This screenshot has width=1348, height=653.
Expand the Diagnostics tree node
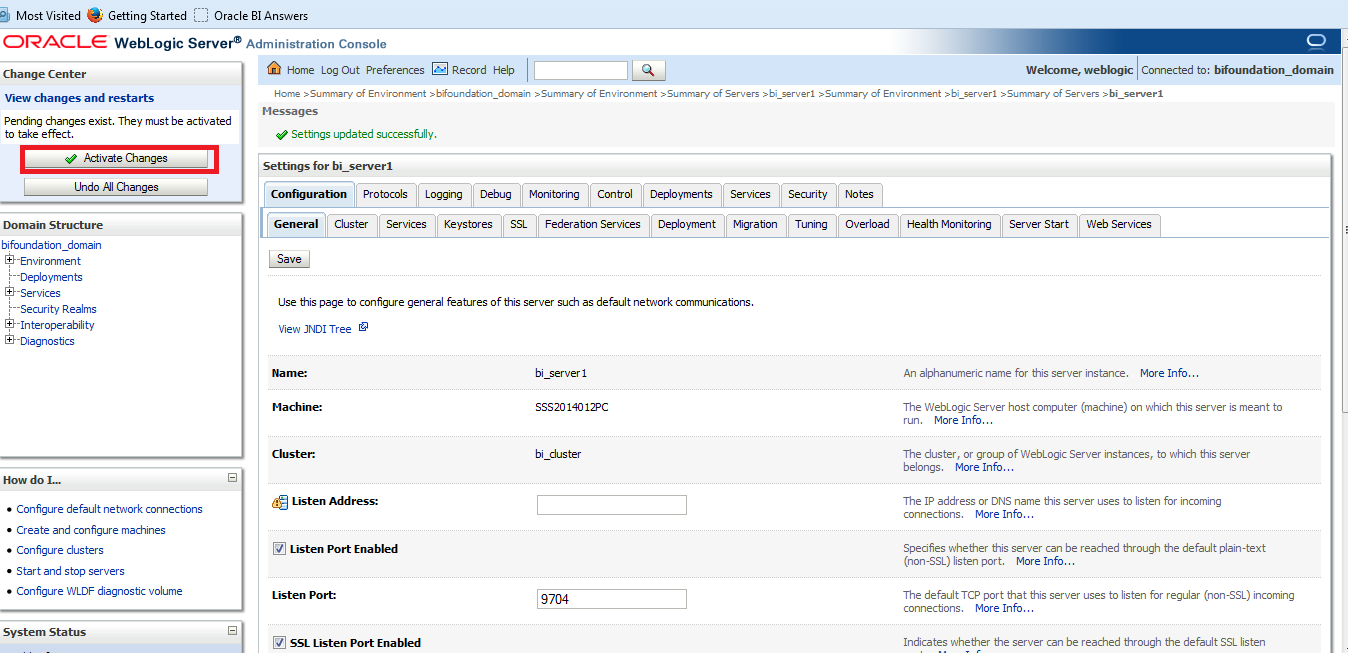click(10, 340)
